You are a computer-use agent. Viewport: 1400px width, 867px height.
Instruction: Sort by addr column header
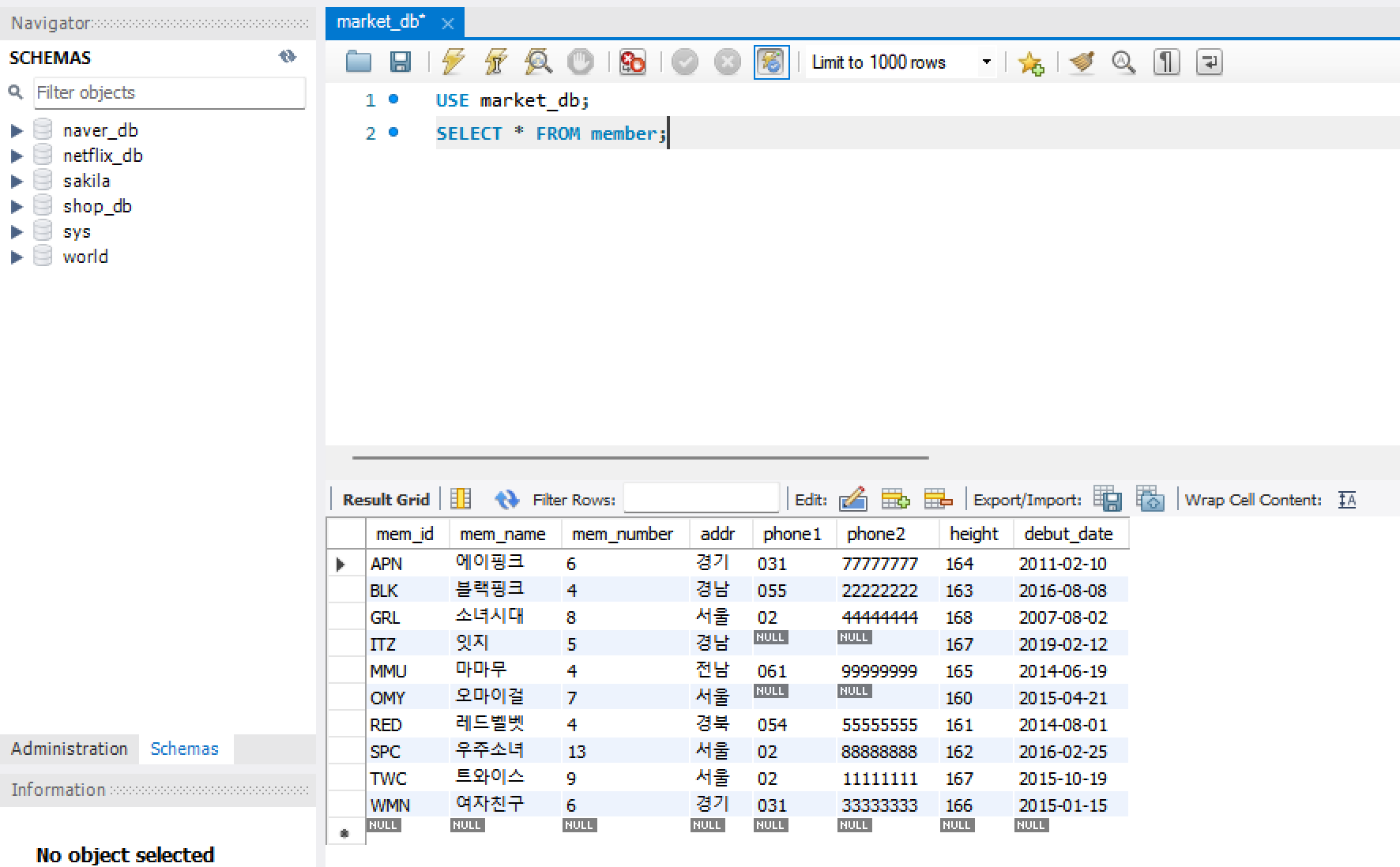pyautogui.click(x=721, y=534)
